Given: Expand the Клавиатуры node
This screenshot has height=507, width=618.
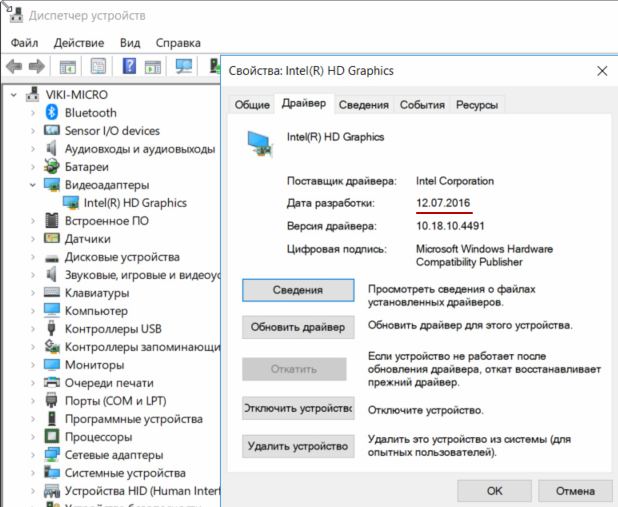Looking at the screenshot, I should pos(33,293).
